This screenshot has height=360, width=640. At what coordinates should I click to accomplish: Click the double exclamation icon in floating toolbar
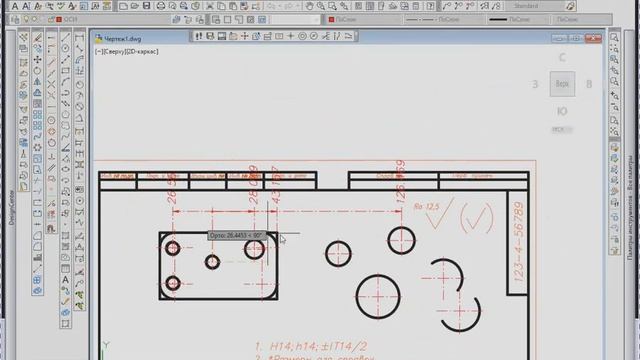point(198,36)
